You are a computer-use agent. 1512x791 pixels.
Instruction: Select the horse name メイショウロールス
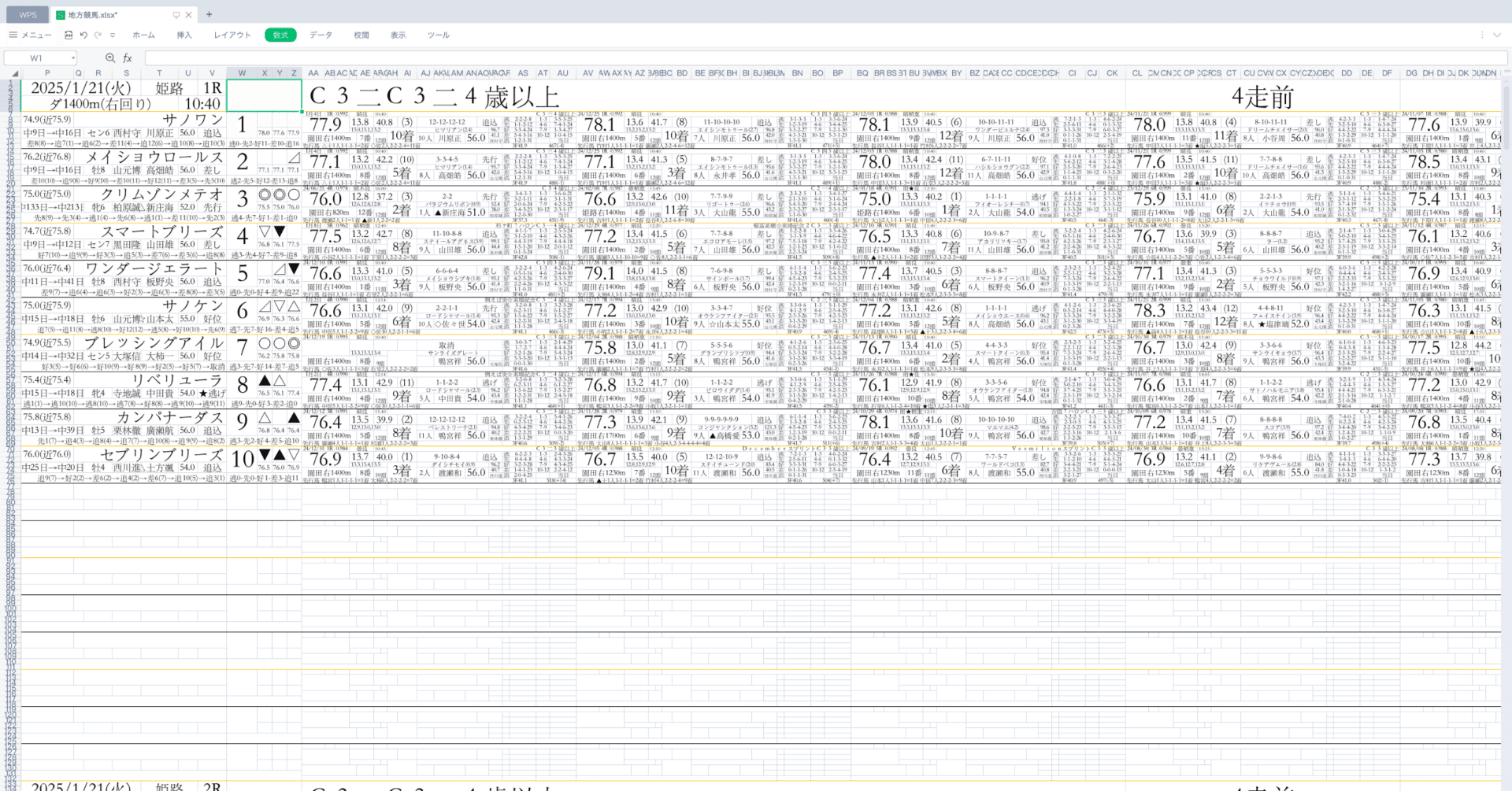155,157
